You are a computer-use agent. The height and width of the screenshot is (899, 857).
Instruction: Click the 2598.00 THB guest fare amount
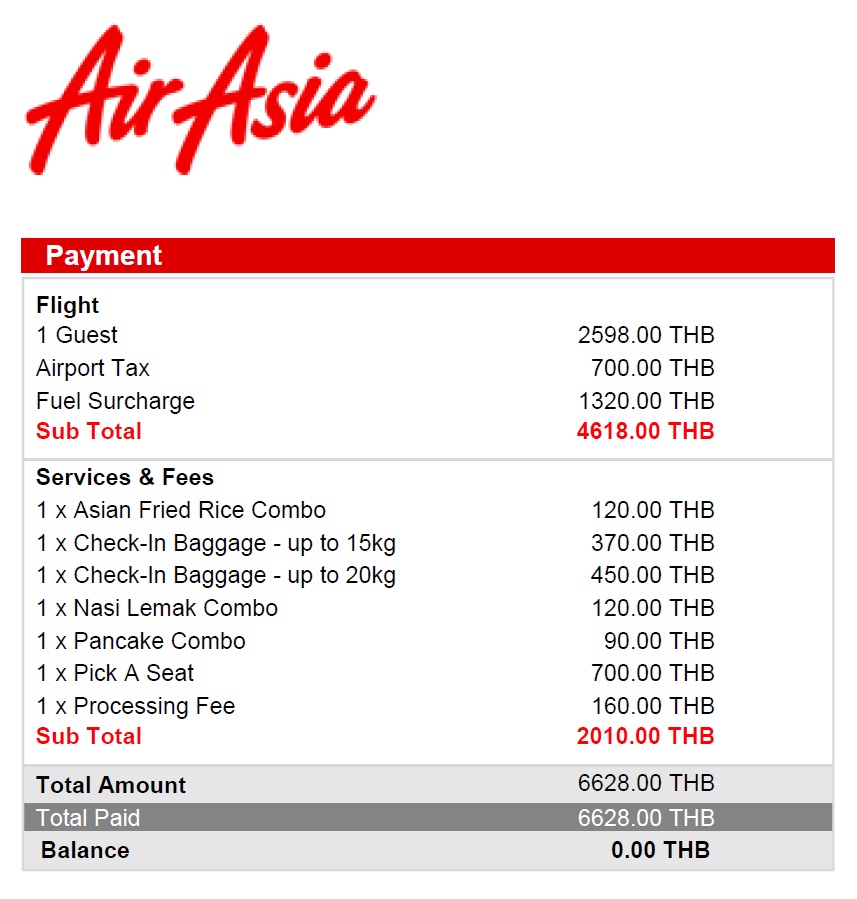tap(645, 335)
